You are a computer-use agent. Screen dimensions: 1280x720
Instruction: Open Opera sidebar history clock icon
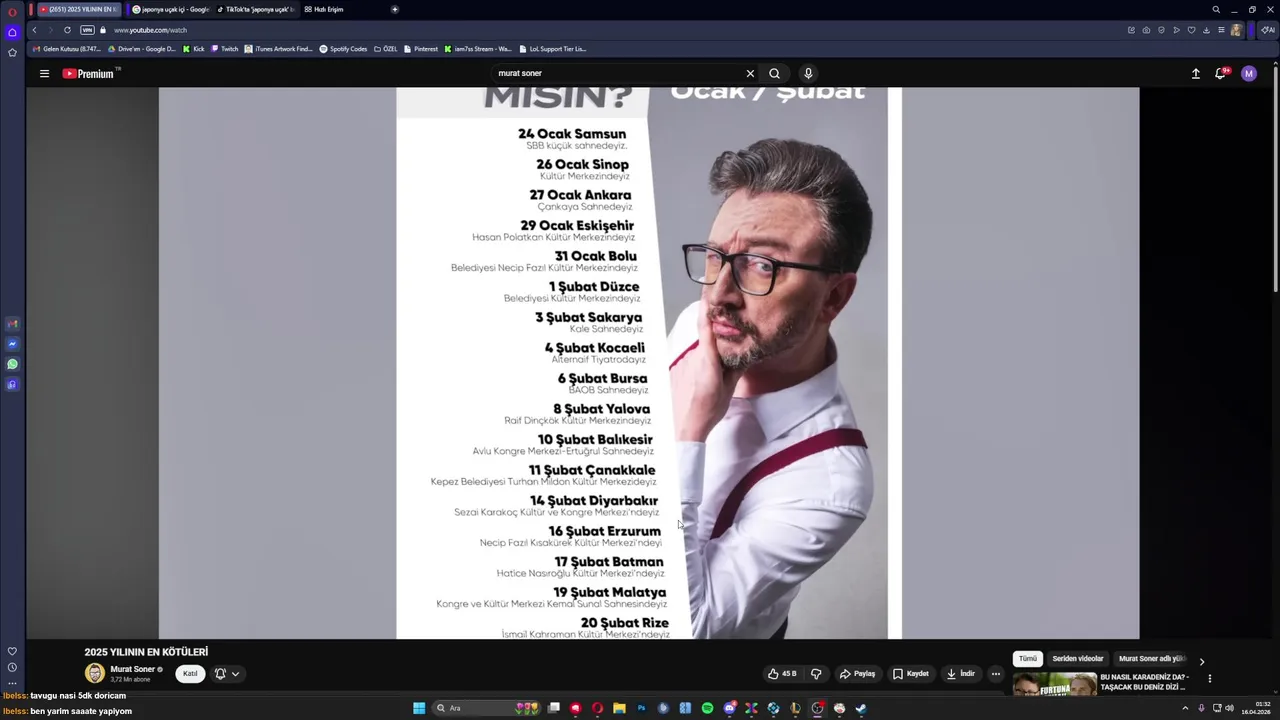click(12, 667)
